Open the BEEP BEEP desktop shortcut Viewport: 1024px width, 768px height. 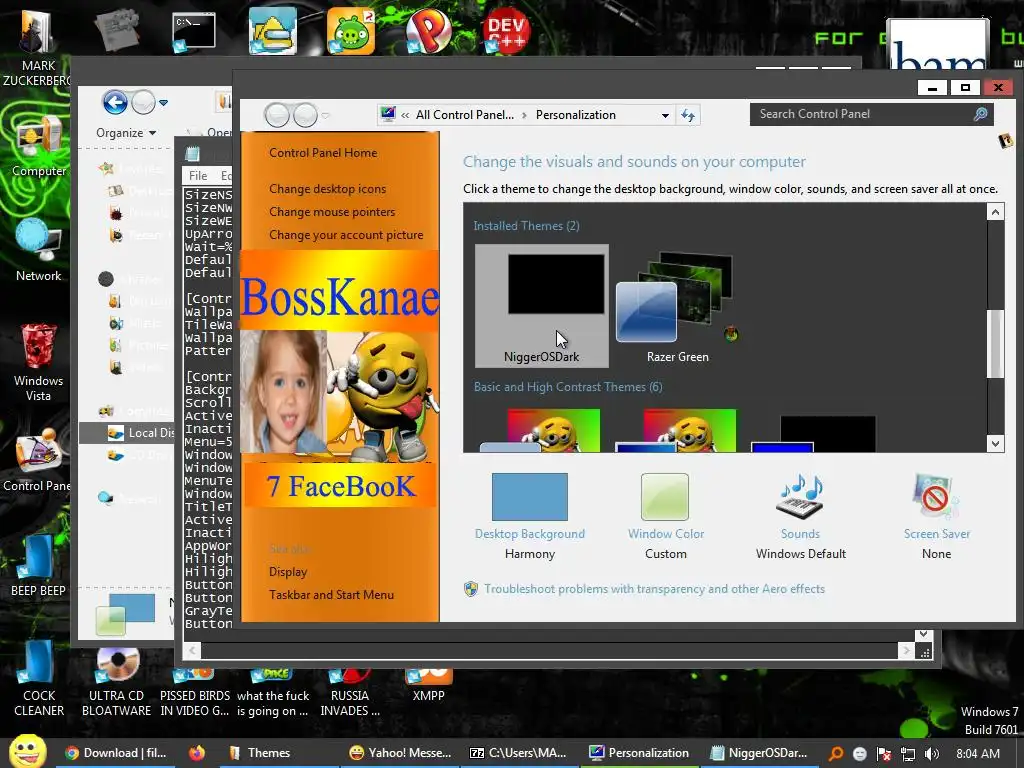[38, 565]
